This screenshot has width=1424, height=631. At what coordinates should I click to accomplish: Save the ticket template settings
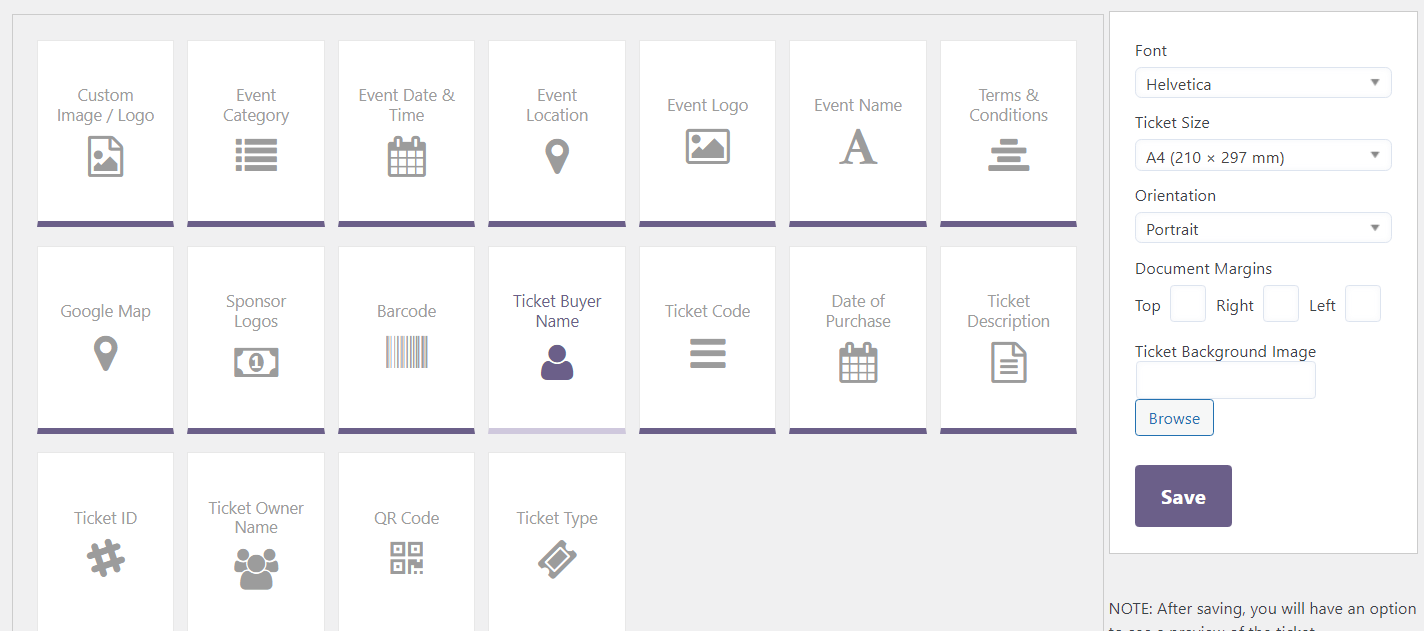[x=1183, y=496]
